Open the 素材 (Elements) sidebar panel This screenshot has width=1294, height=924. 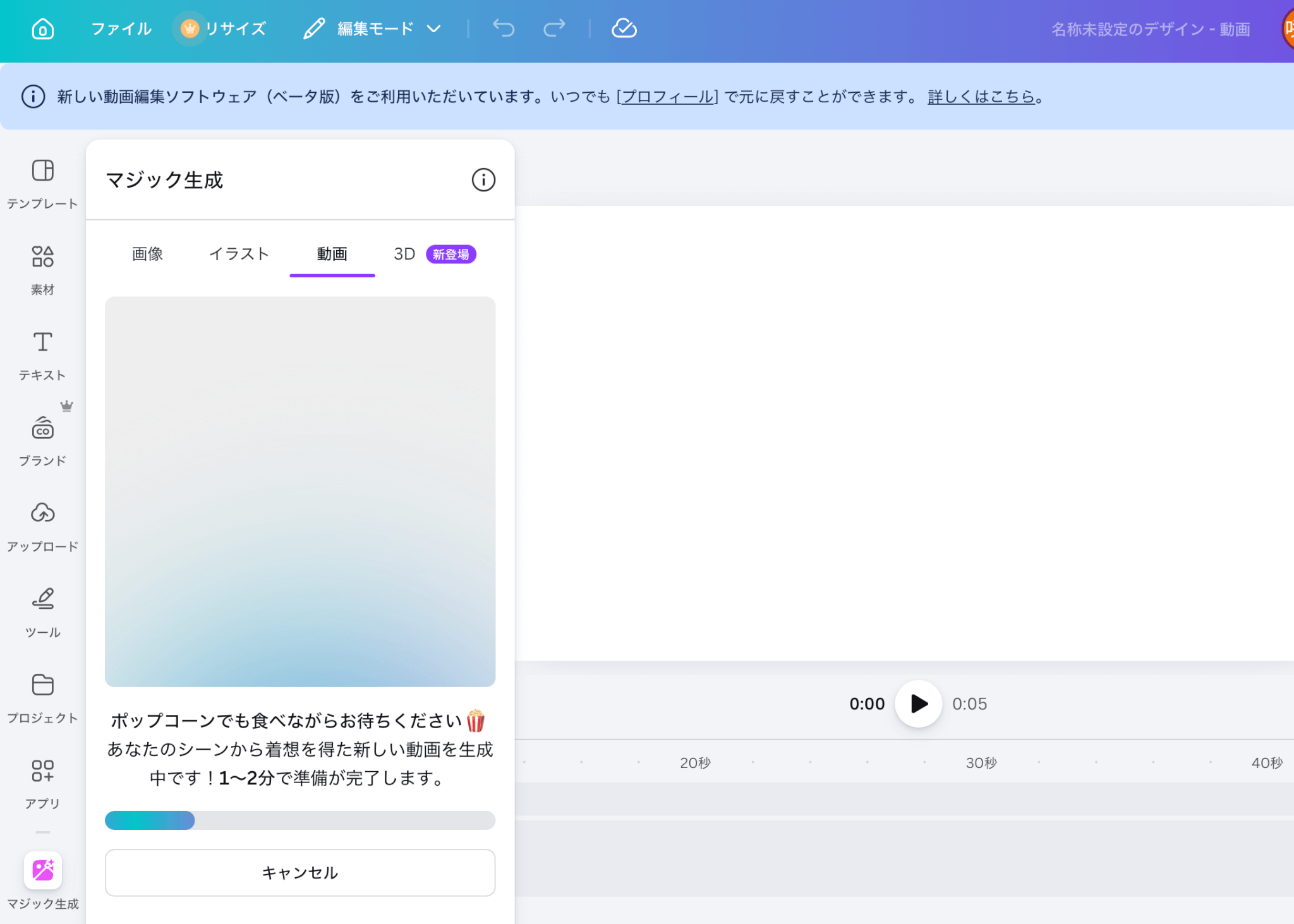pos(42,268)
